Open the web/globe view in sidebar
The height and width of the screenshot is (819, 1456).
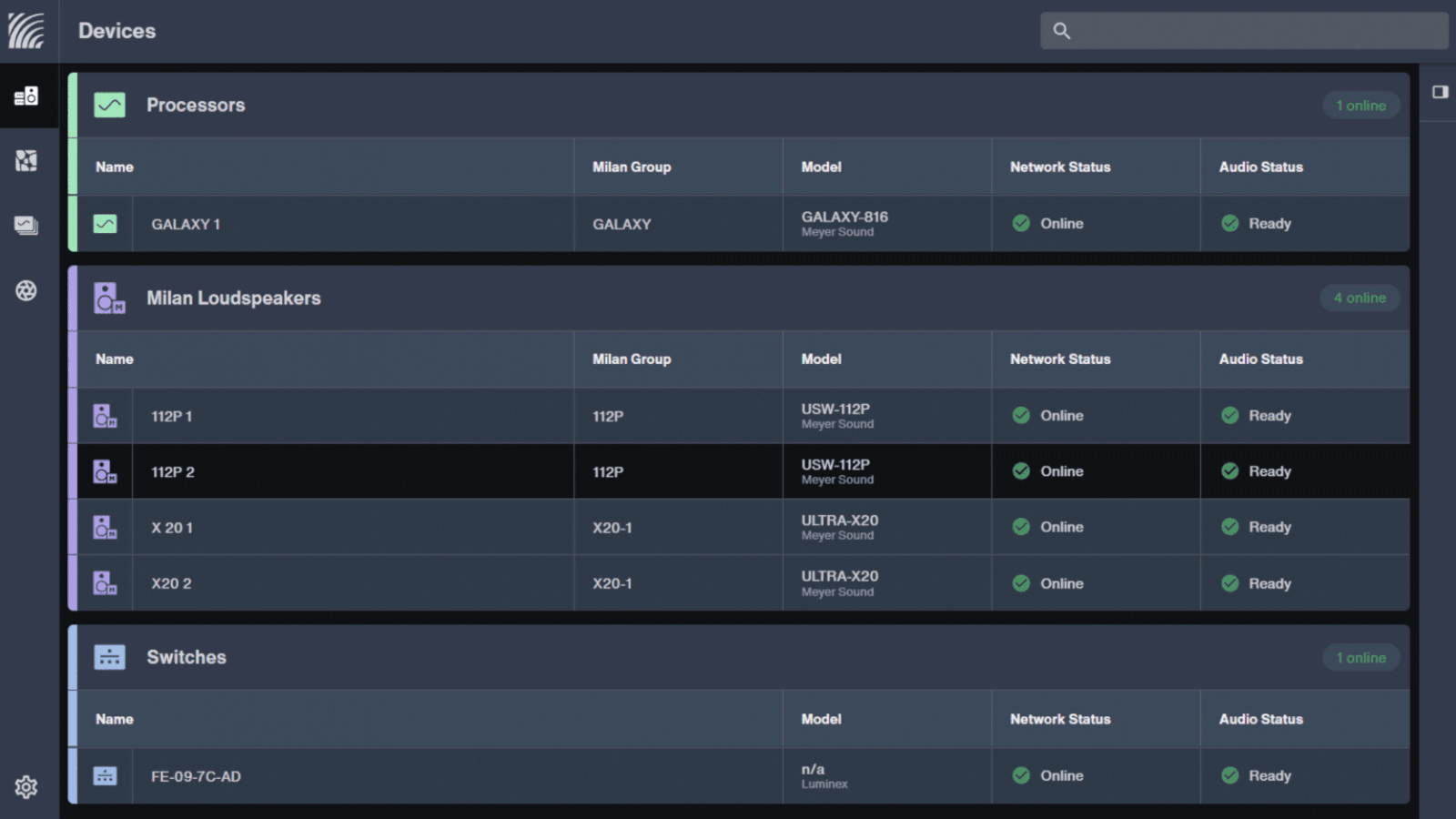pos(27,290)
